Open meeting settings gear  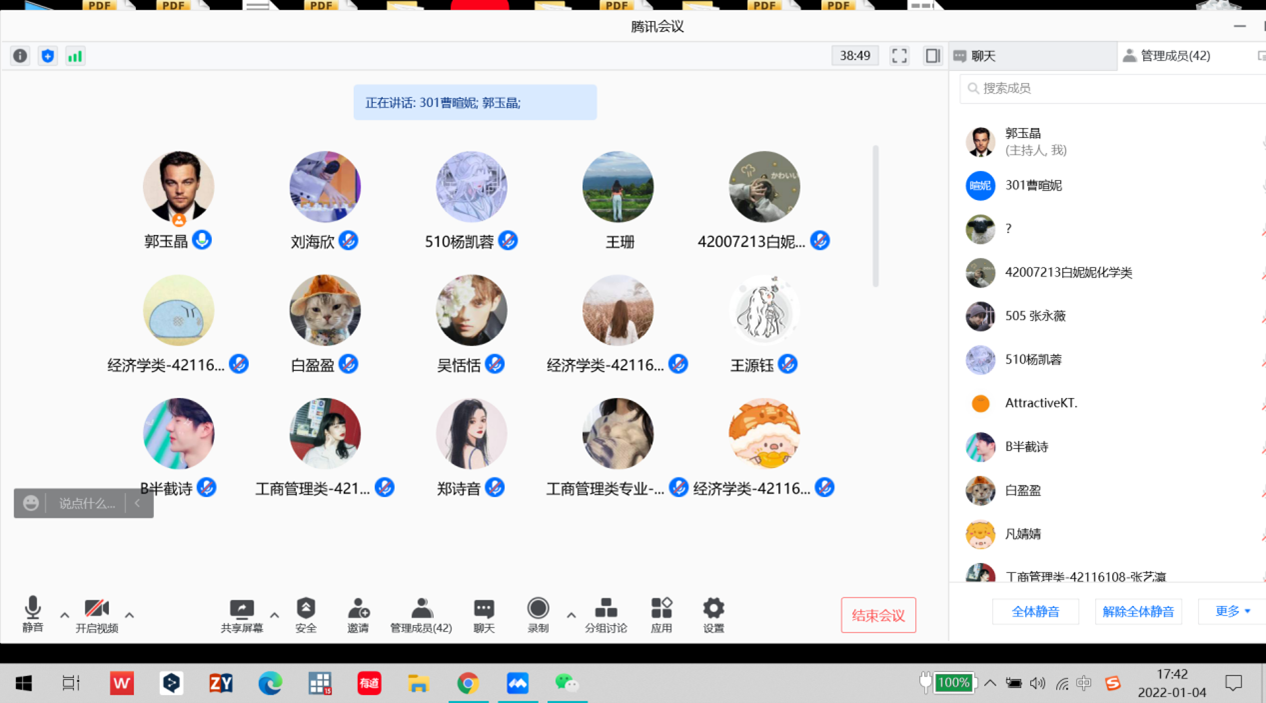[713, 610]
